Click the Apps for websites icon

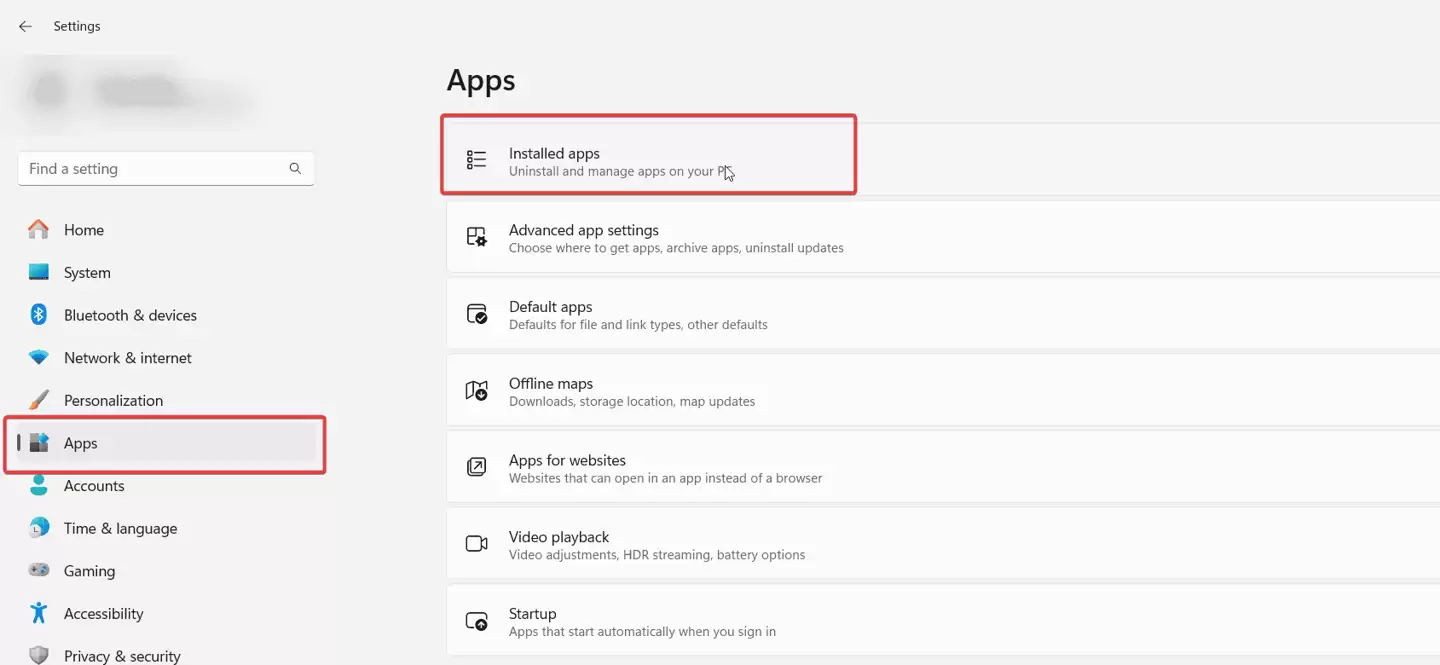tap(477, 467)
